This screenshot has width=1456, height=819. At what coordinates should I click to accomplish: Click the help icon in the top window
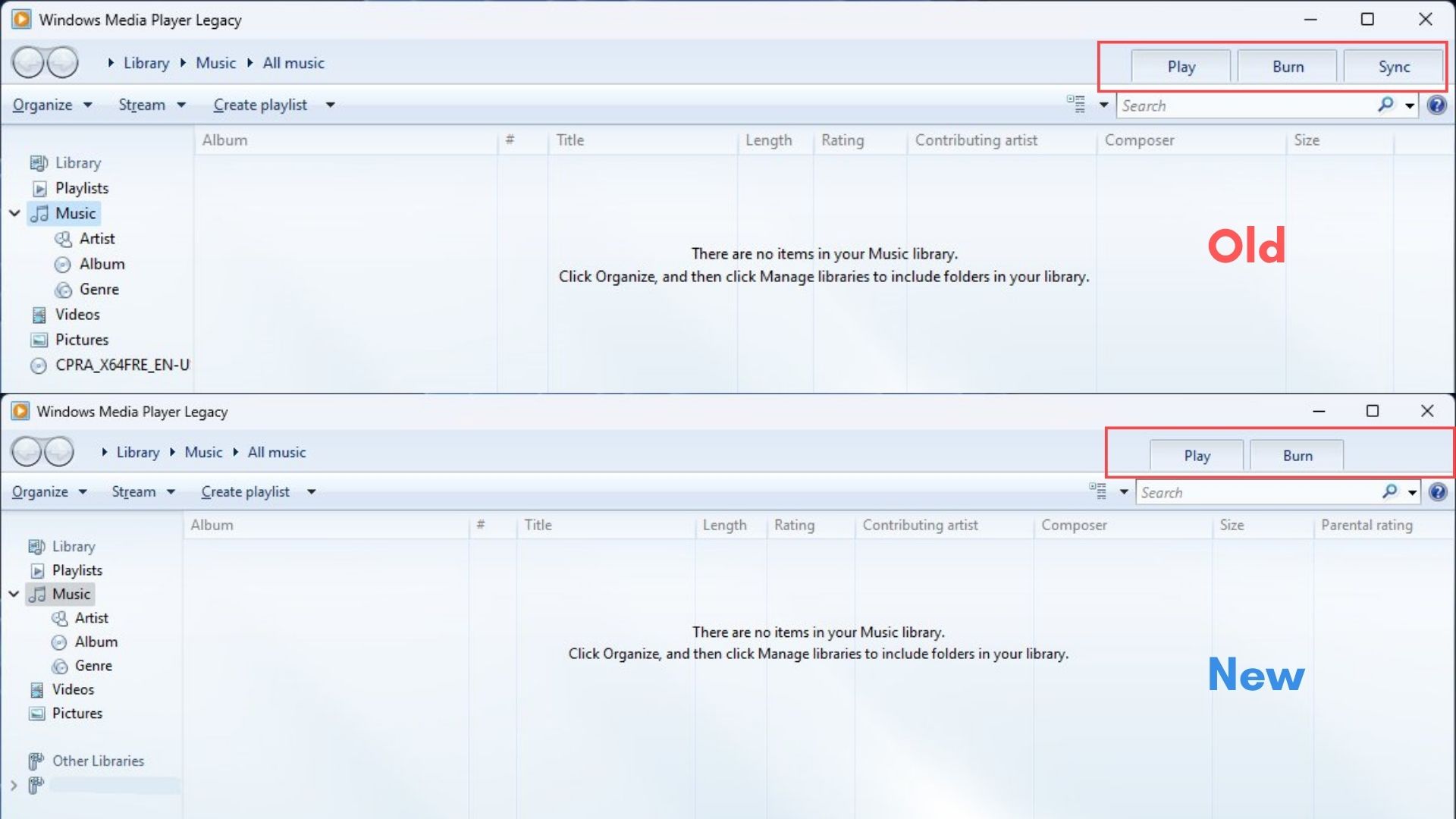(x=1436, y=105)
